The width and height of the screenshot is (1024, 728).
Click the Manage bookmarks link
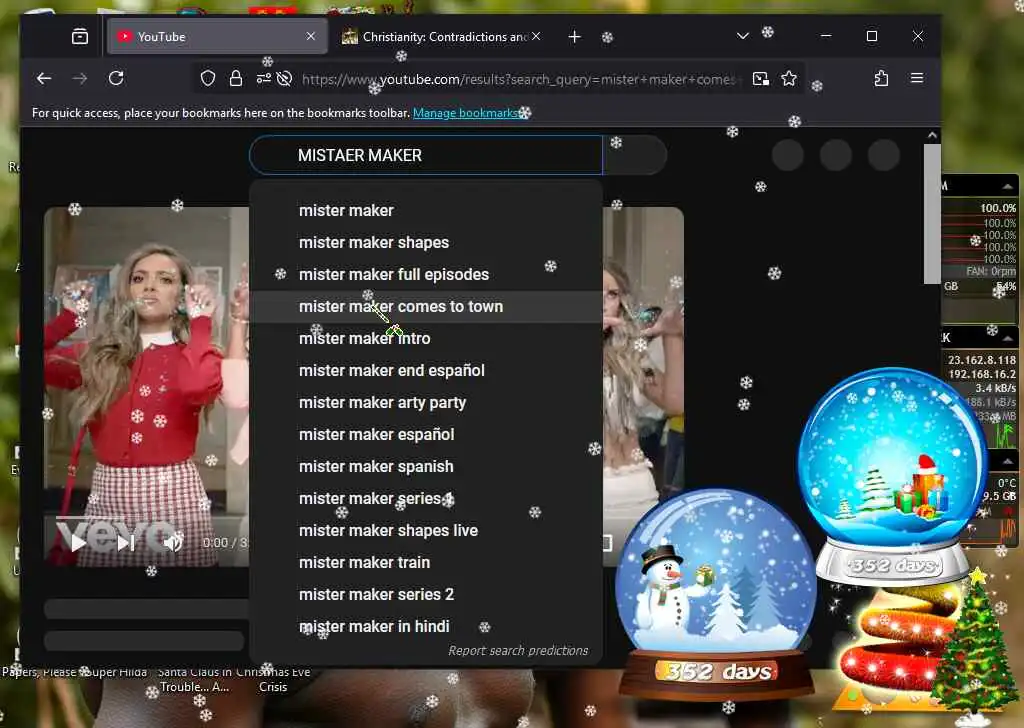pyautogui.click(x=466, y=113)
